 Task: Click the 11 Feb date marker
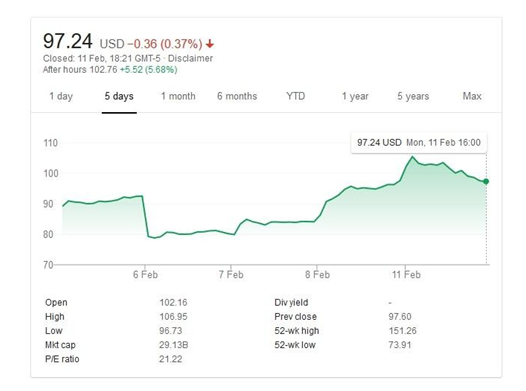406,275
